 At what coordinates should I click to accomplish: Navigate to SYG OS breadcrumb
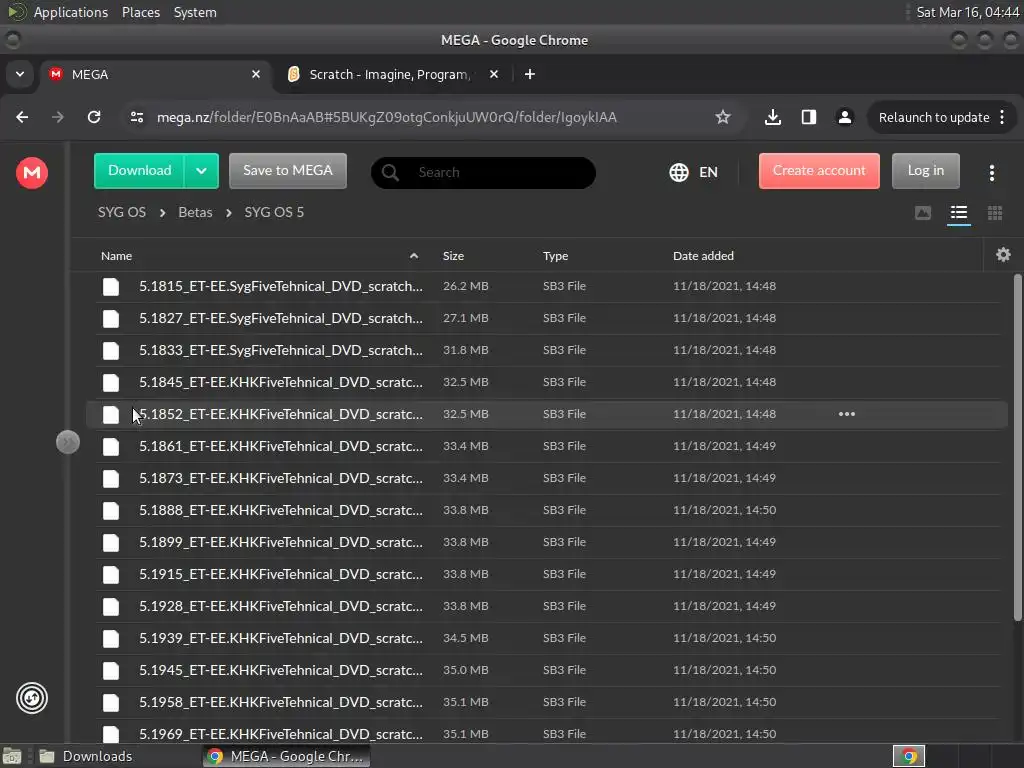pos(122,212)
